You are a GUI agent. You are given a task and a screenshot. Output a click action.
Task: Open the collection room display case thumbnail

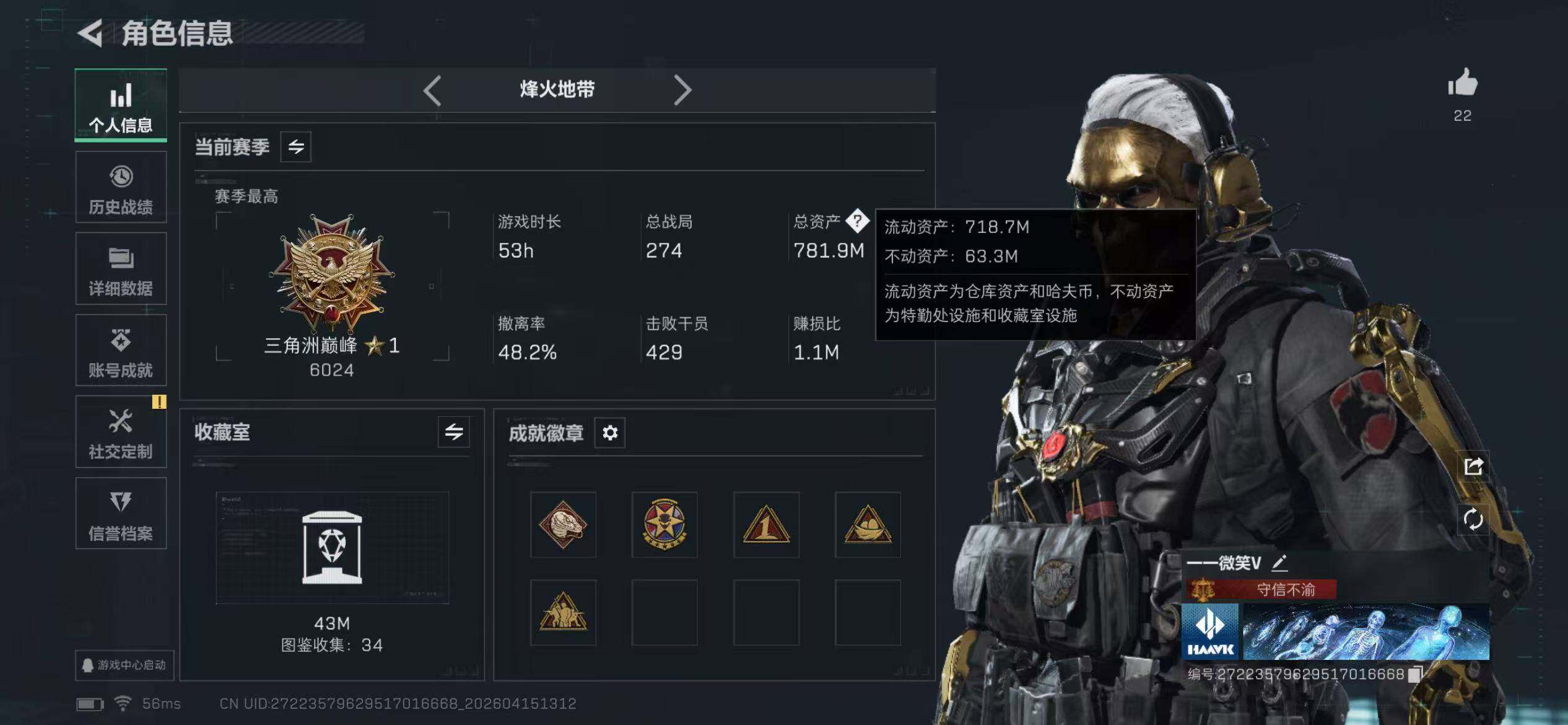pyautogui.click(x=332, y=548)
